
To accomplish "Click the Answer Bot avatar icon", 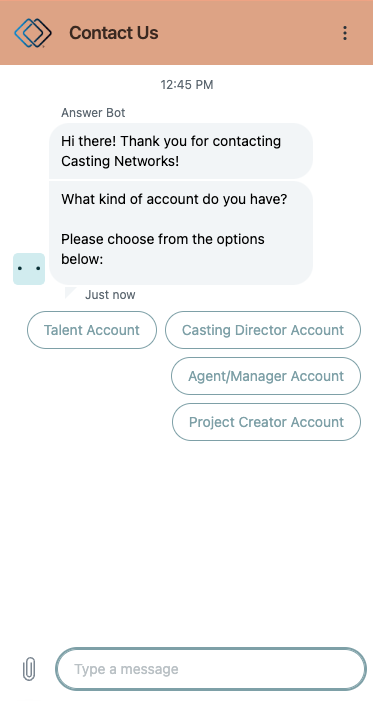I will [x=29, y=269].
